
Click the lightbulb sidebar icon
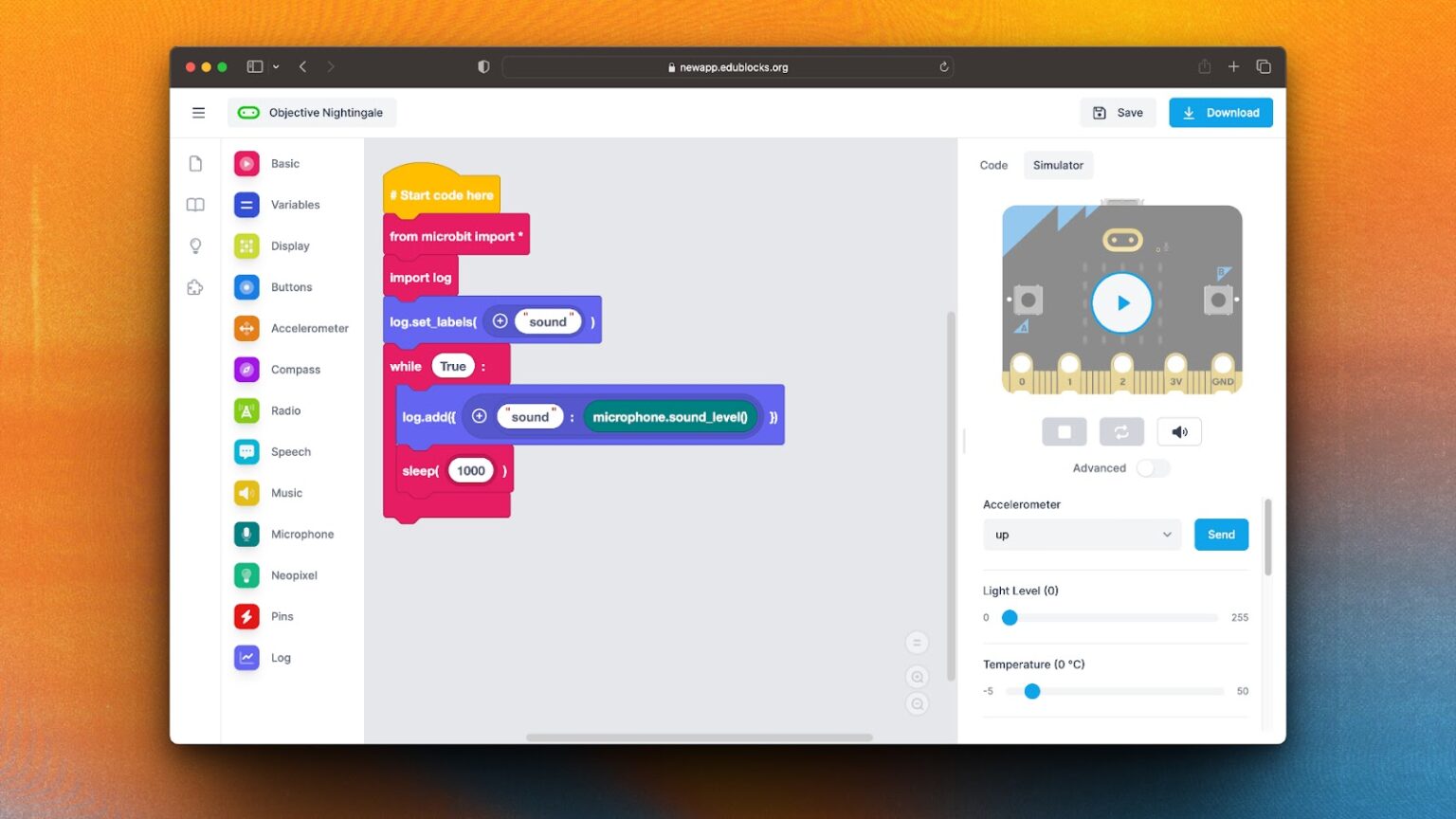coord(195,246)
